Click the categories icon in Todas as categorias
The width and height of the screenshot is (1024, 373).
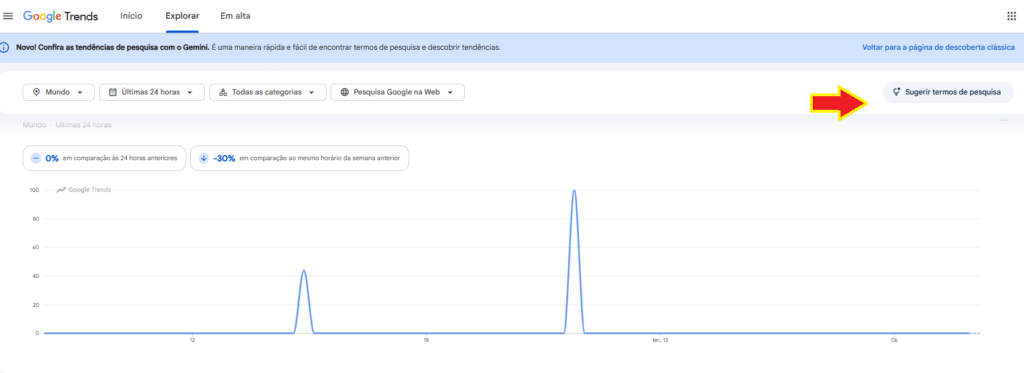click(x=223, y=93)
